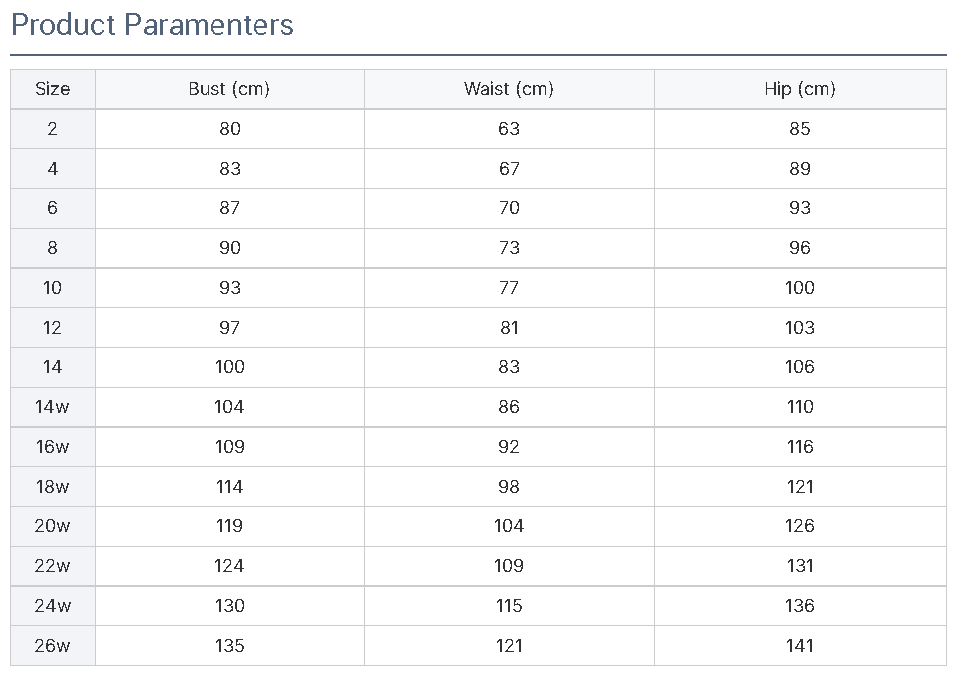Select hip value 106 for size 14
Image resolution: width=960 pixels, height=673 pixels.
coord(800,367)
